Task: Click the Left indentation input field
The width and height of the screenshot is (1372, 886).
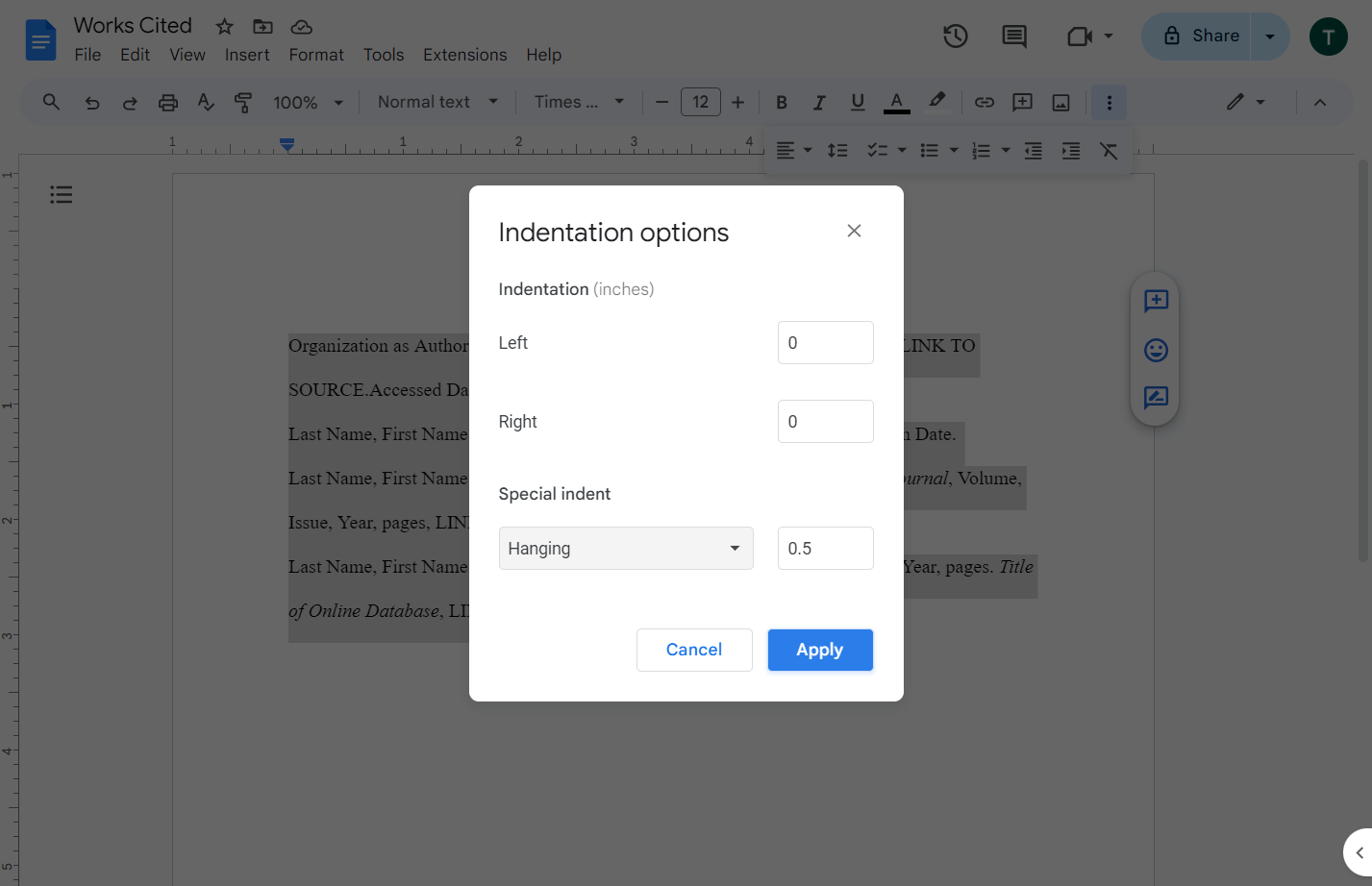Action: 826,342
